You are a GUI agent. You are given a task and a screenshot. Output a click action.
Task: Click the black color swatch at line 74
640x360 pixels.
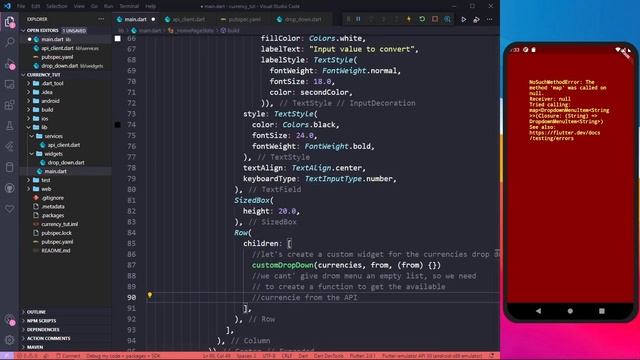tap(118, 124)
